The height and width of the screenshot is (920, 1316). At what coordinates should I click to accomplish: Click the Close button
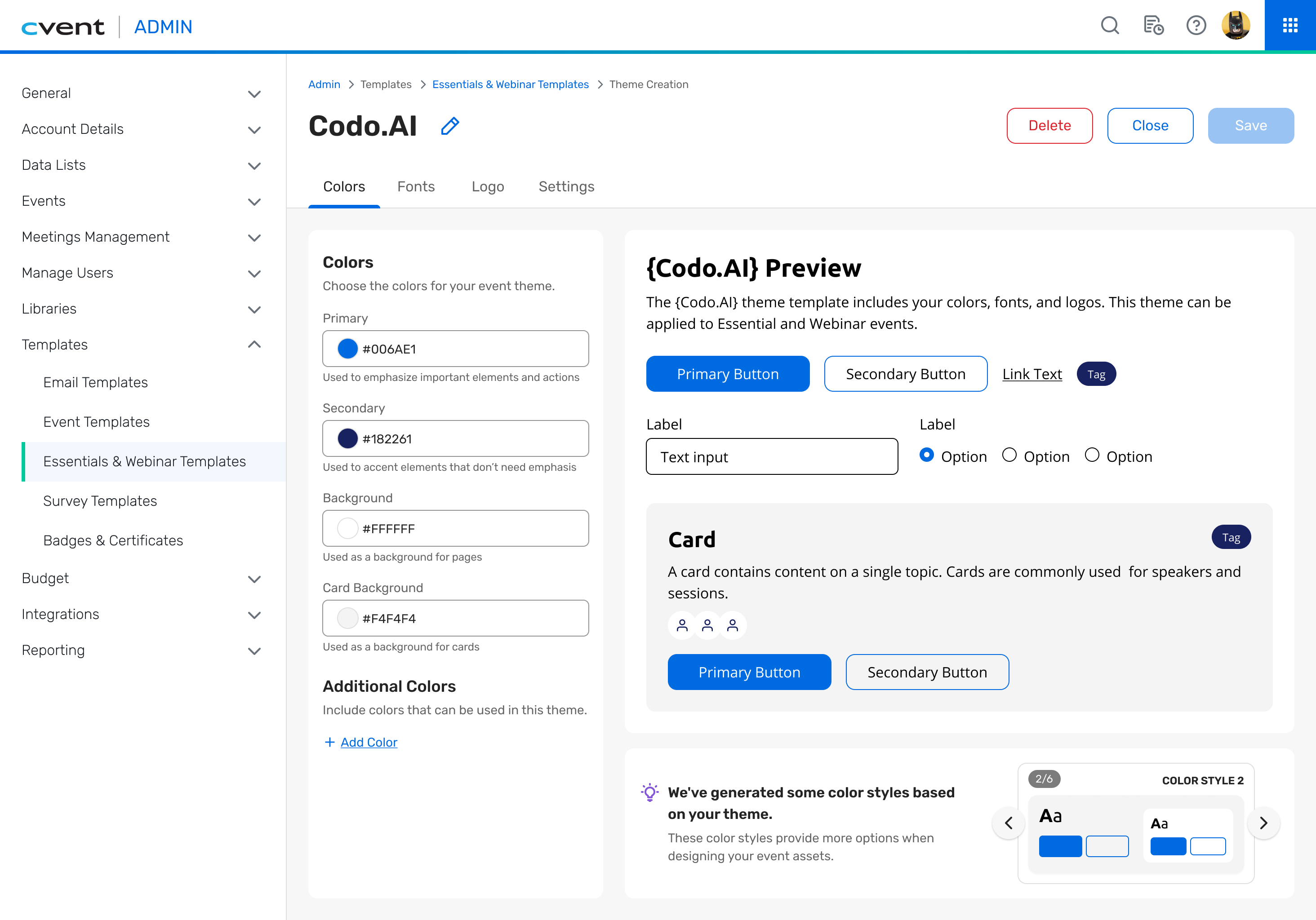pos(1150,125)
